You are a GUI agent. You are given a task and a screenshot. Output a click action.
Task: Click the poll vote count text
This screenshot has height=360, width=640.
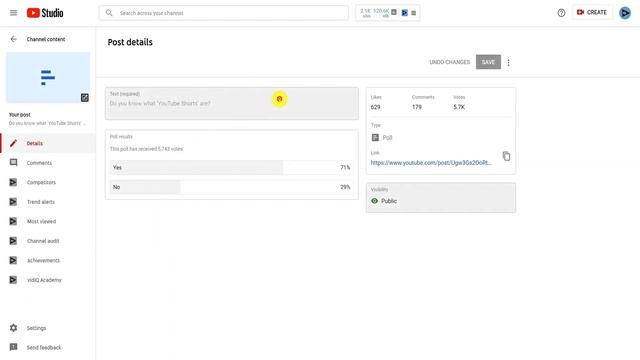click(x=146, y=149)
